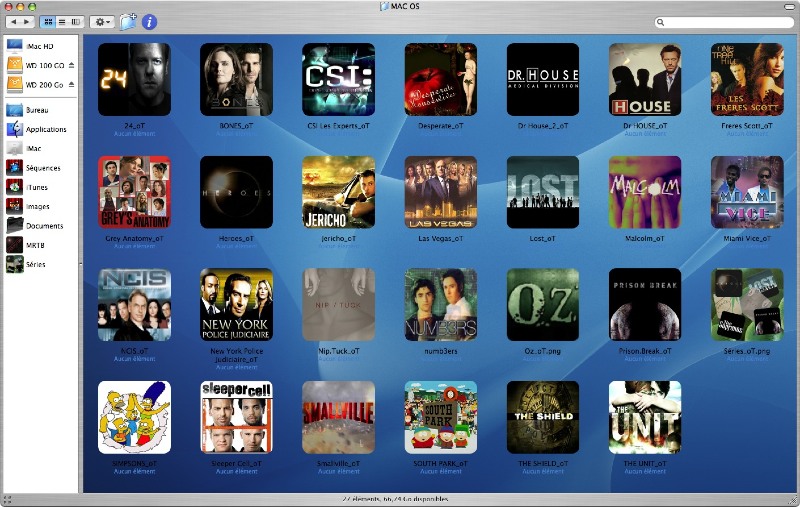This screenshot has height=507, width=800.
Task: Click the toolbar hide pill button
Action: (x=789, y=6)
